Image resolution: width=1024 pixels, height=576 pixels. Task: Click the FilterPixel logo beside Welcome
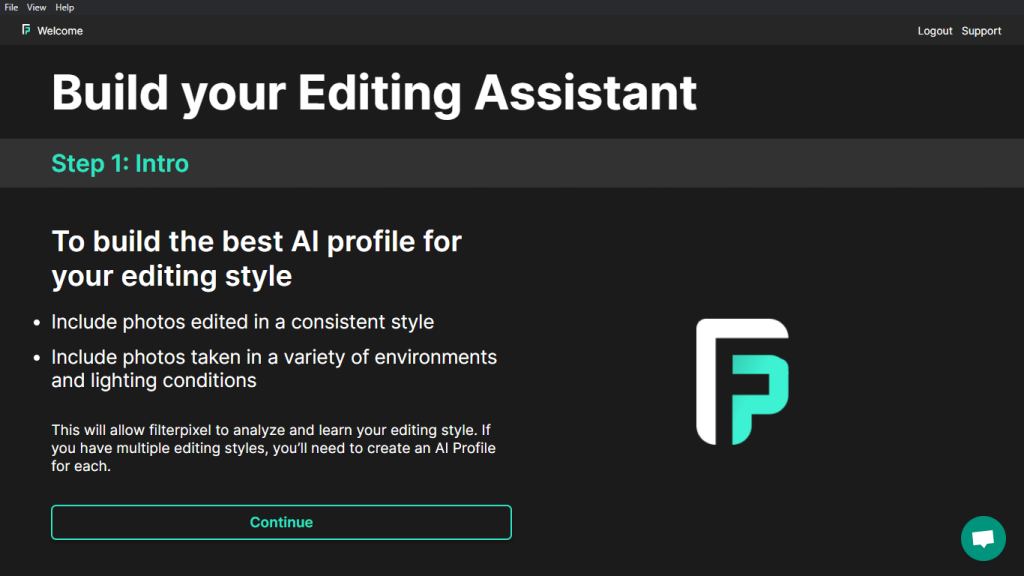click(x=24, y=30)
